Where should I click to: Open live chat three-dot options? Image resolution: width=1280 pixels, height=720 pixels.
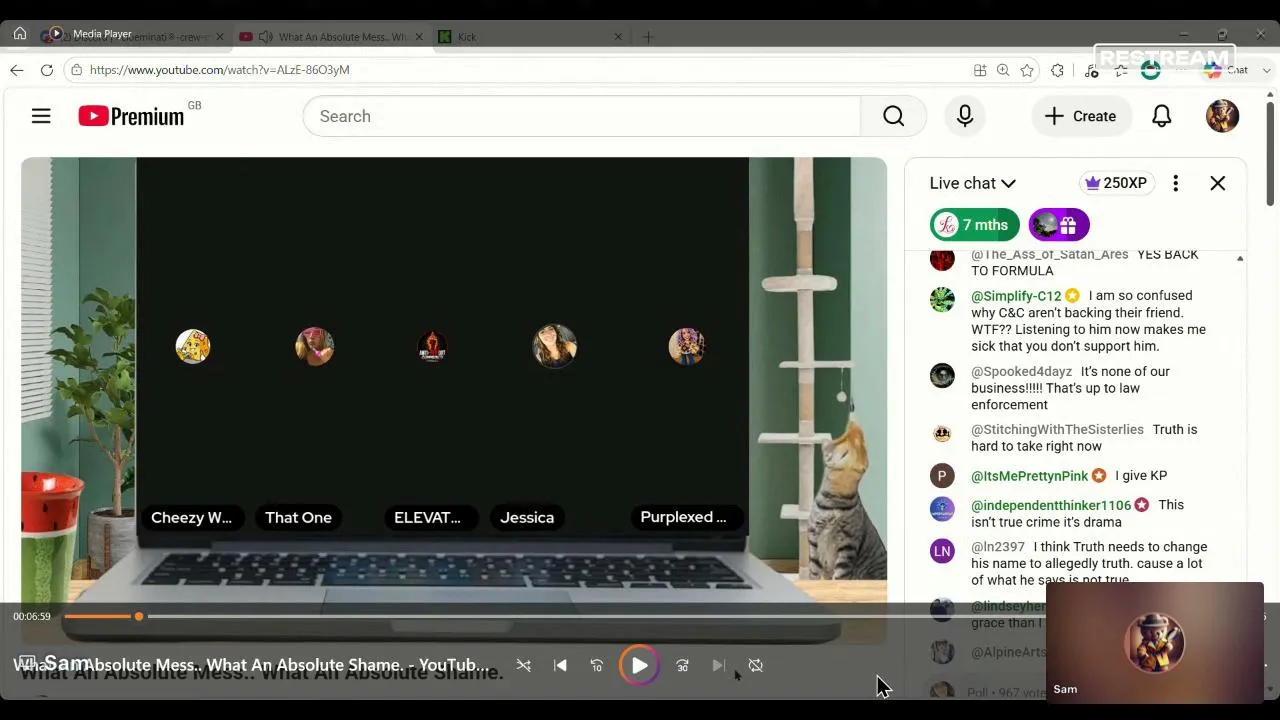(1176, 183)
